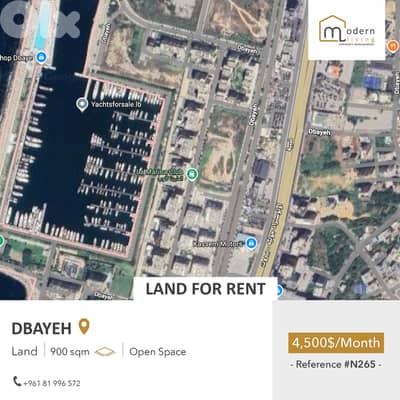Click the 4,500$/Month price badge

coord(336,343)
